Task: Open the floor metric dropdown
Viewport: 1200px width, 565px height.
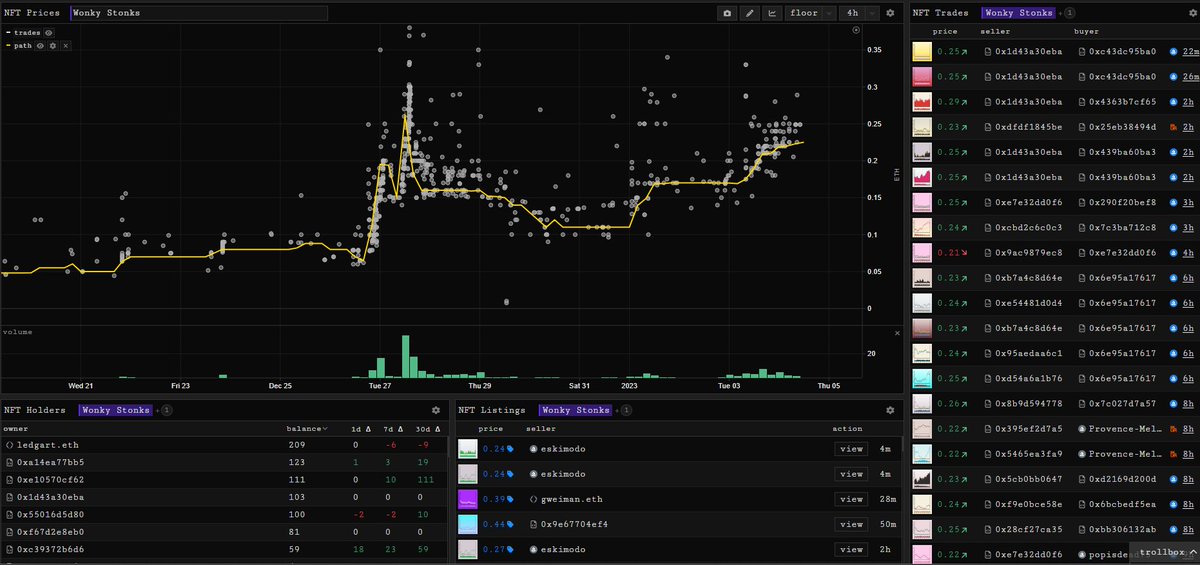Action: (x=810, y=13)
